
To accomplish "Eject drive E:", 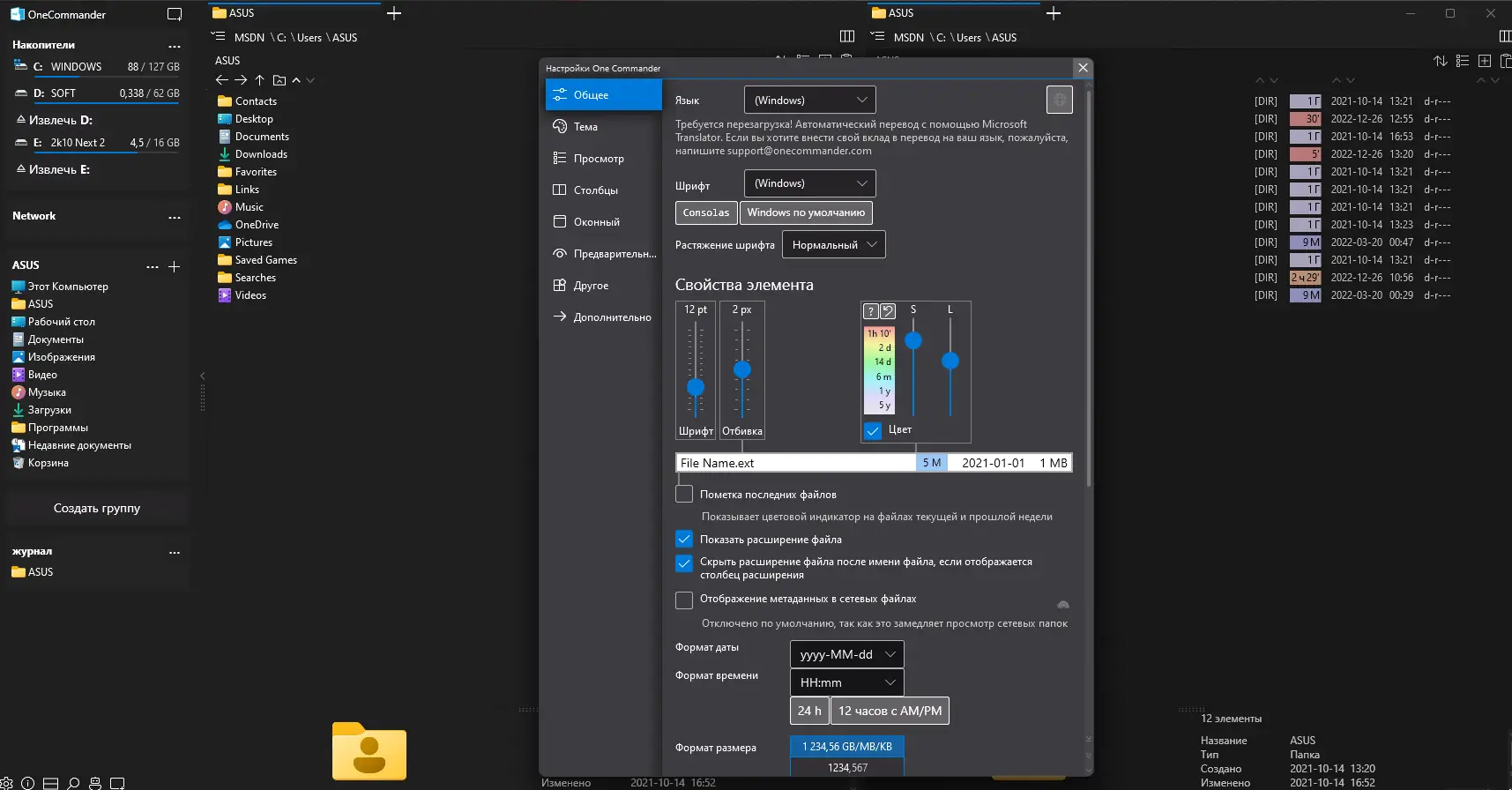I will point(53,169).
